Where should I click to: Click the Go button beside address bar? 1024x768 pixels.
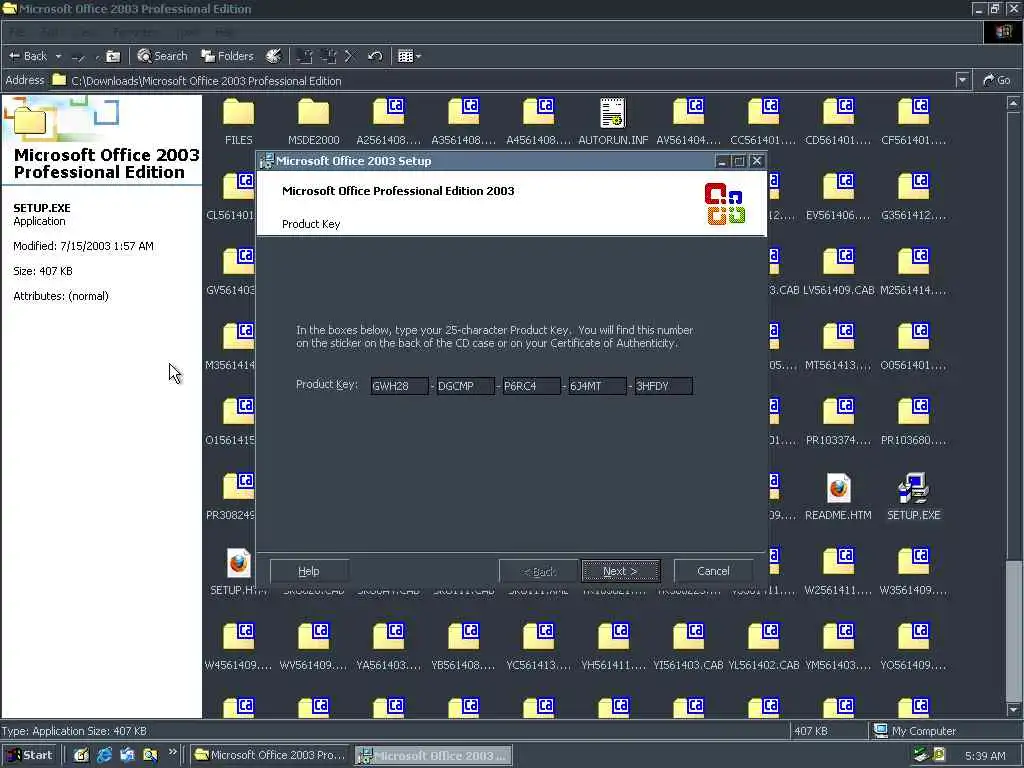[997, 80]
